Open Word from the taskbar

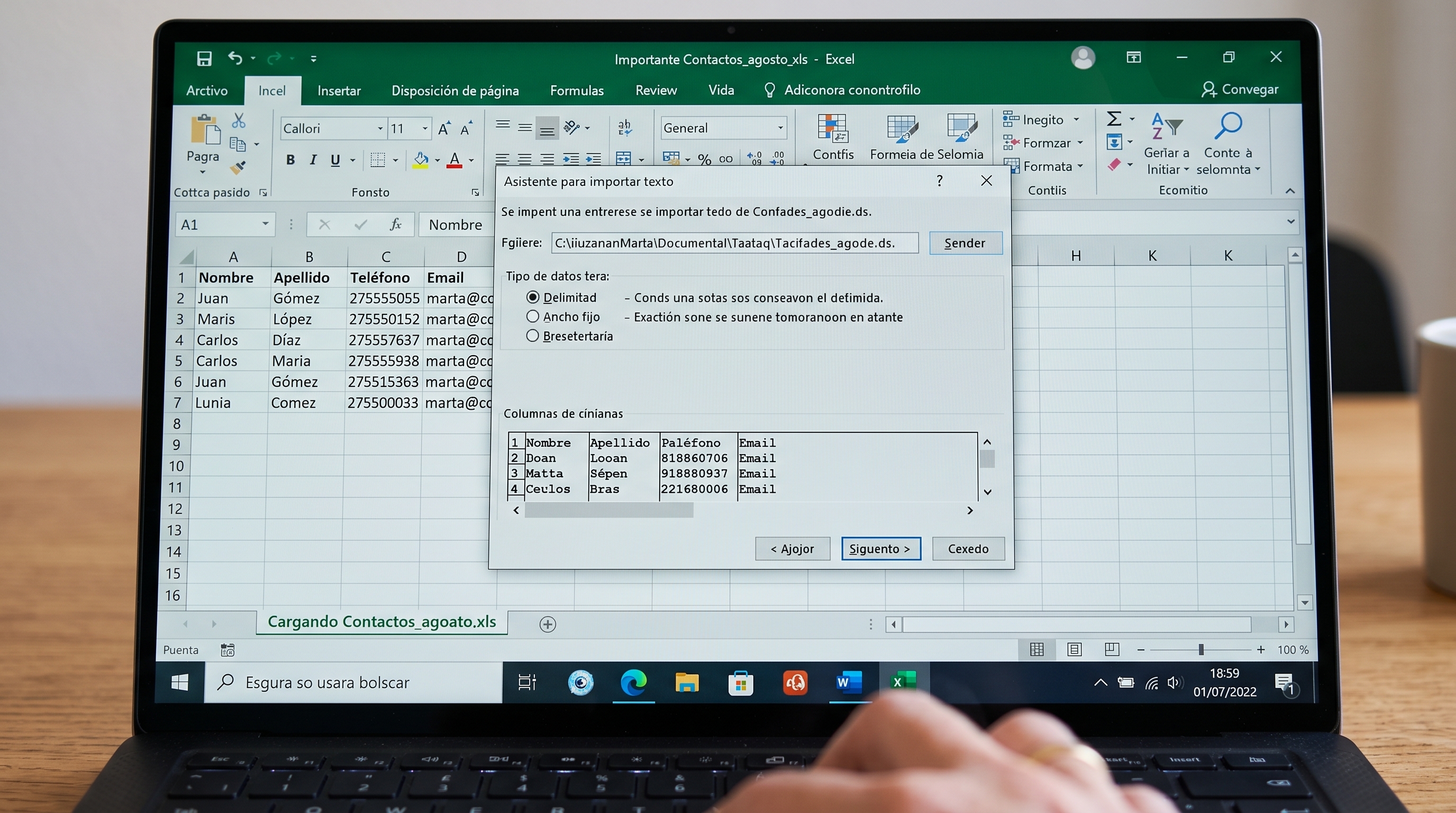click(850, 682)
